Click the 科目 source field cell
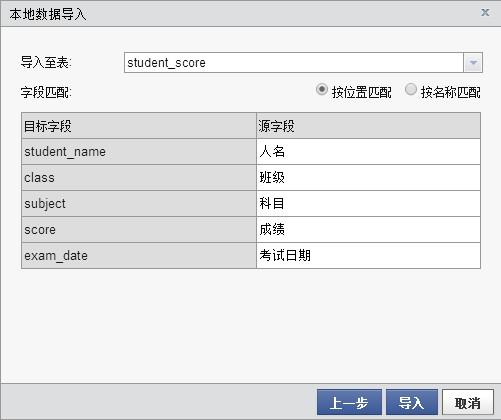Image resolution: width=501 pixels, height=420 pixels. pos(368,204)
